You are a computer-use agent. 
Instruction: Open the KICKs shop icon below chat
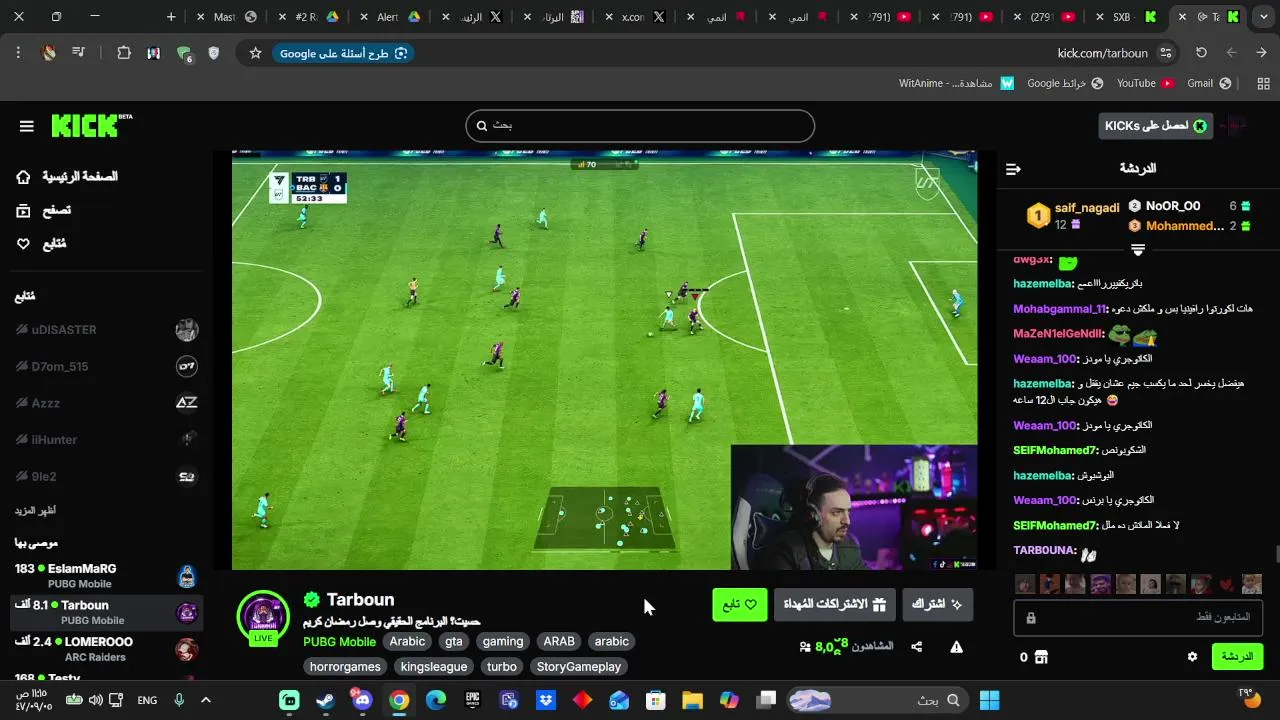pyautogui.click(x=1041, y=657)
